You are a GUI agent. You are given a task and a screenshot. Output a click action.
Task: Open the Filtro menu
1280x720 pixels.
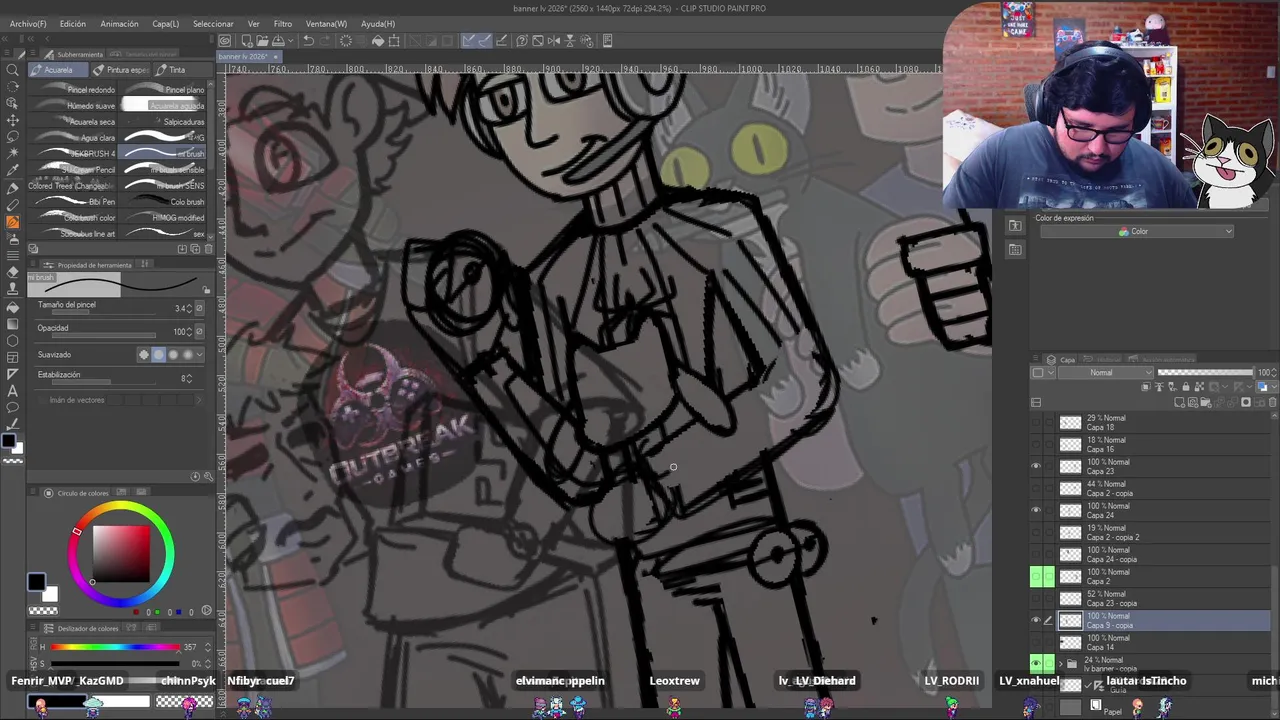(283, 23)
